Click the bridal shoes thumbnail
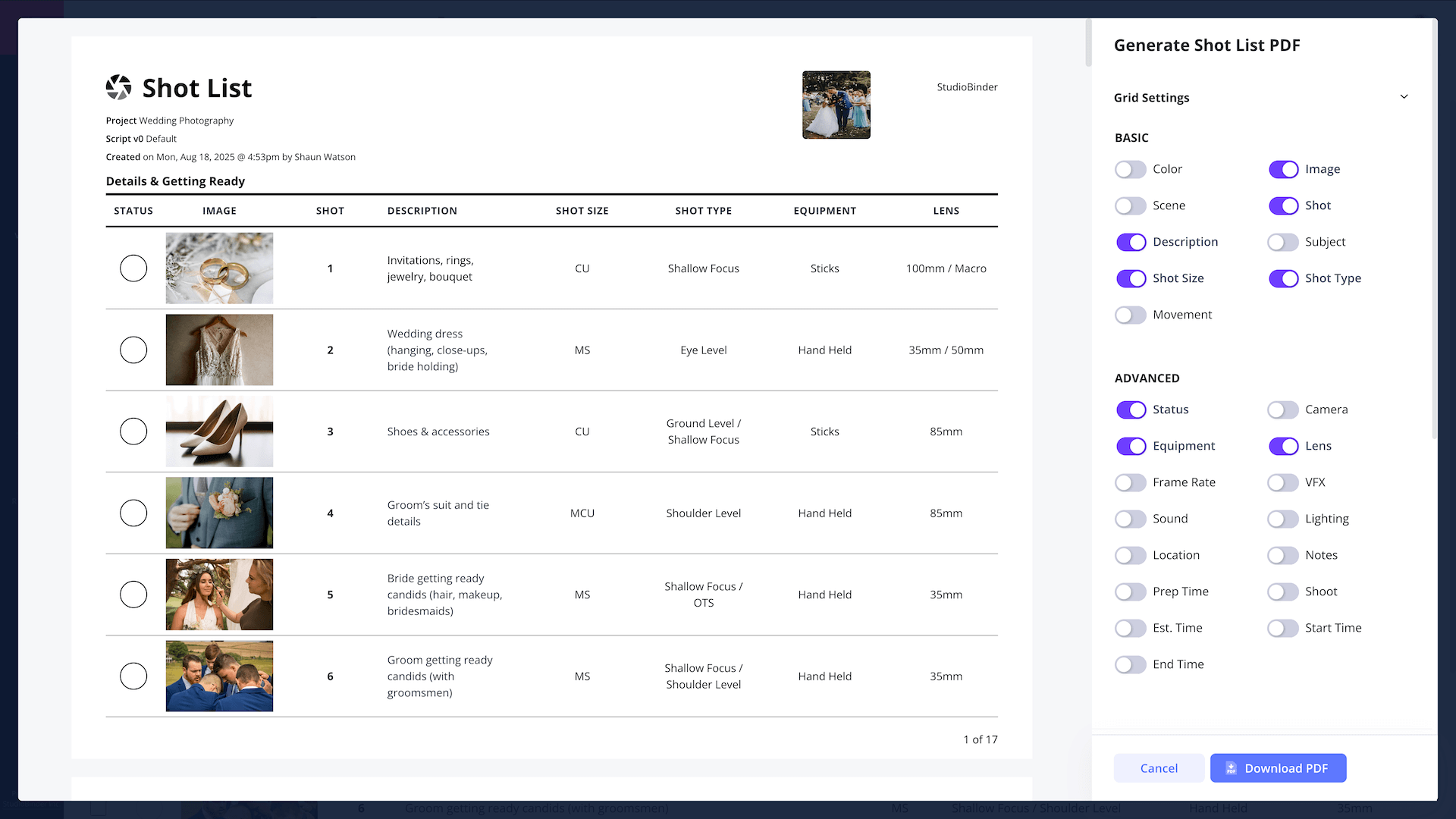Viewport: 1456px width, 819px height. coord(219,431)
